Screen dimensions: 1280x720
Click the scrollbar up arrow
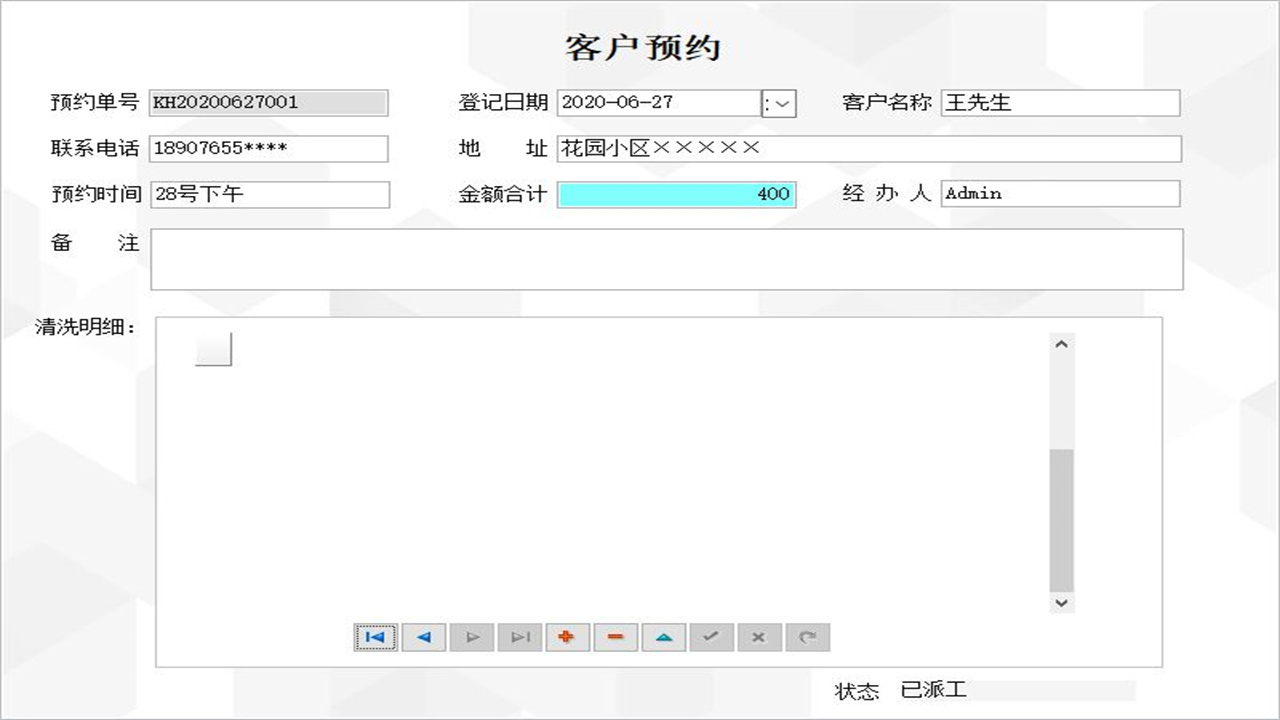pos(1062,342)
